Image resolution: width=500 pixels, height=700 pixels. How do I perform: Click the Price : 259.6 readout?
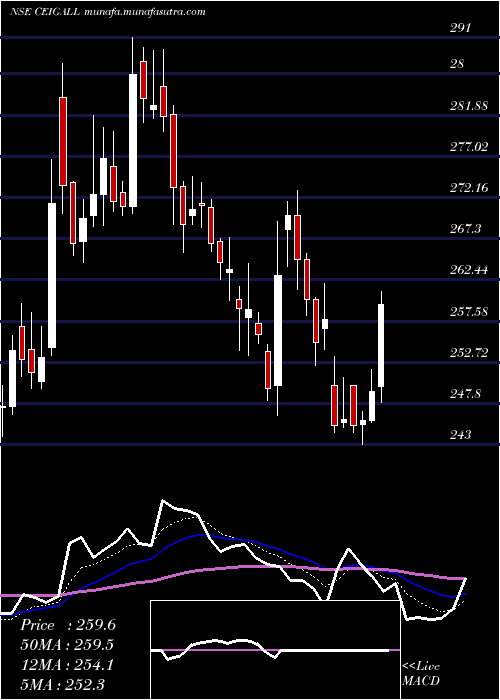pos(68,625)
